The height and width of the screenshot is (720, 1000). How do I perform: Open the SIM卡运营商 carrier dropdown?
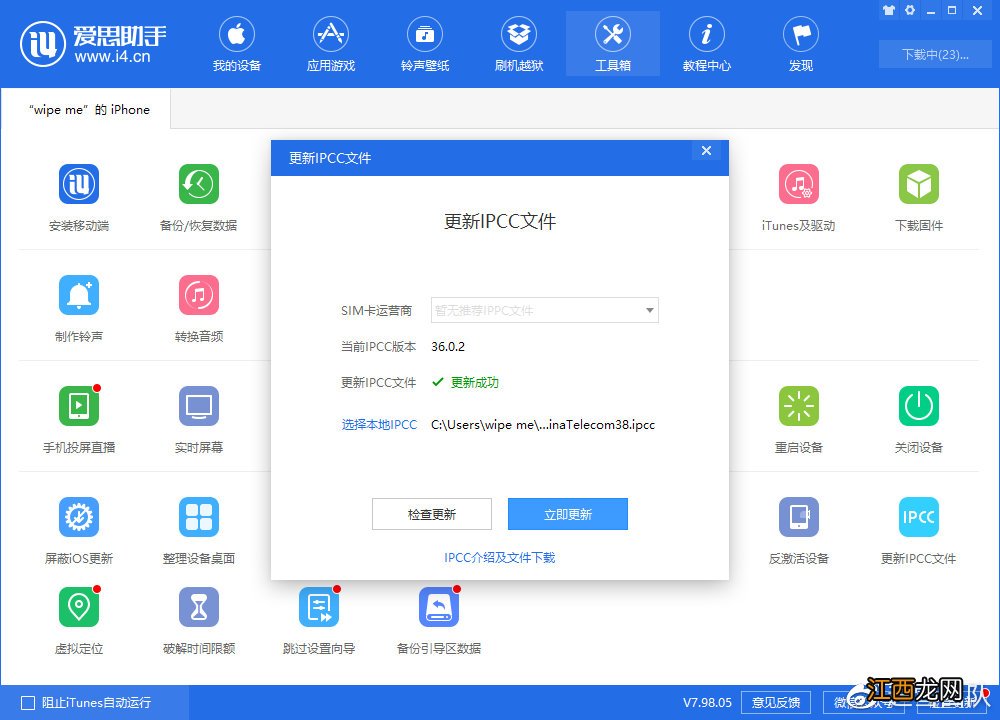pyautogui.click(x=544, y=310)
